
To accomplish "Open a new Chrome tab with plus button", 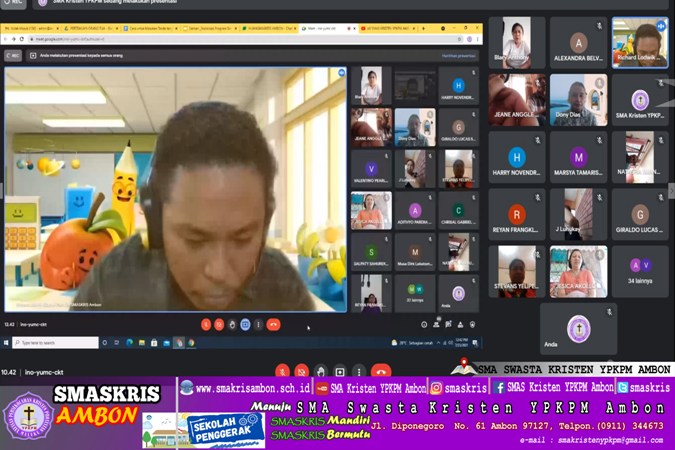I will click(424, 28).
